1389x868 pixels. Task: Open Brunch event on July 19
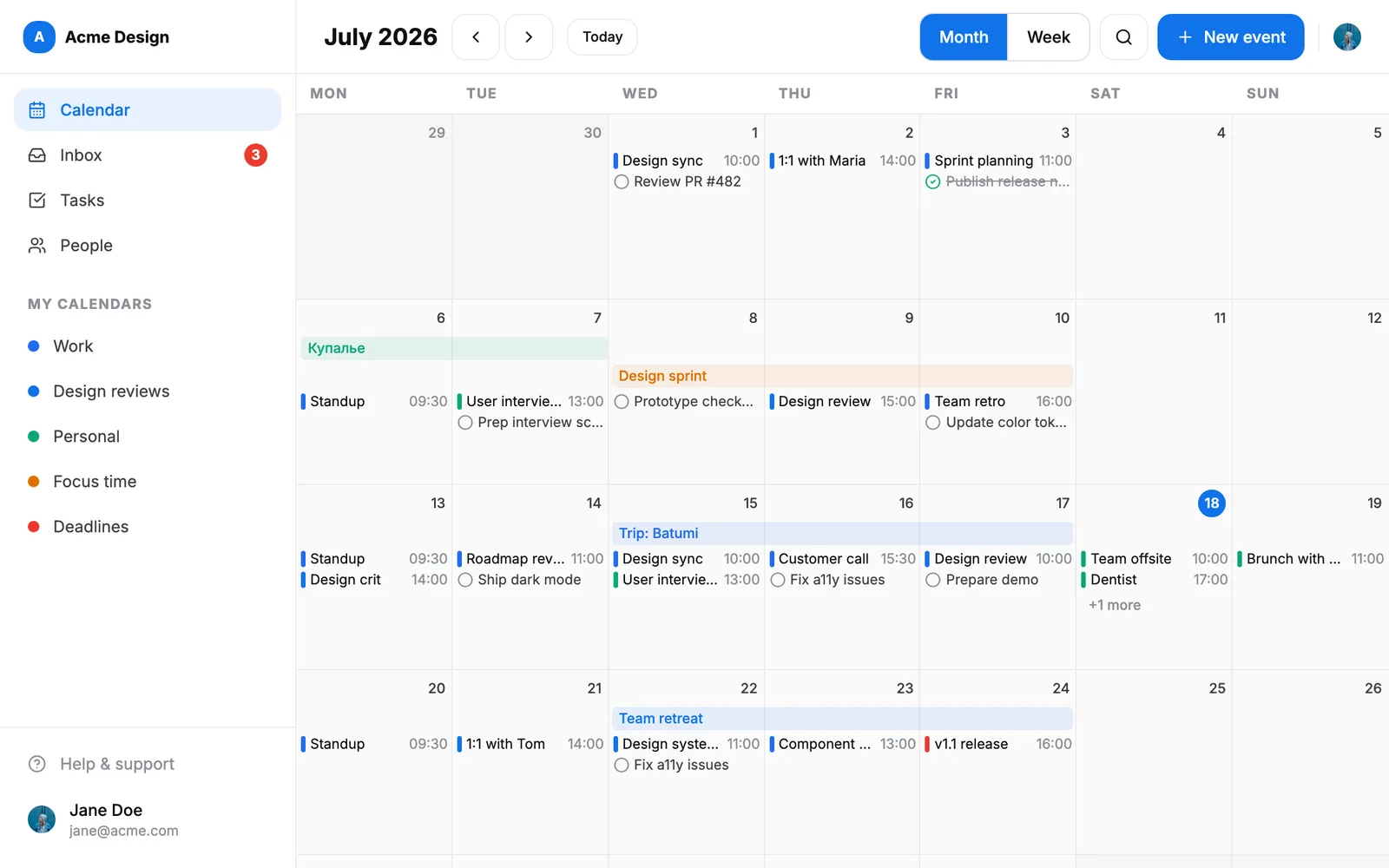[x=1311, y=559]
